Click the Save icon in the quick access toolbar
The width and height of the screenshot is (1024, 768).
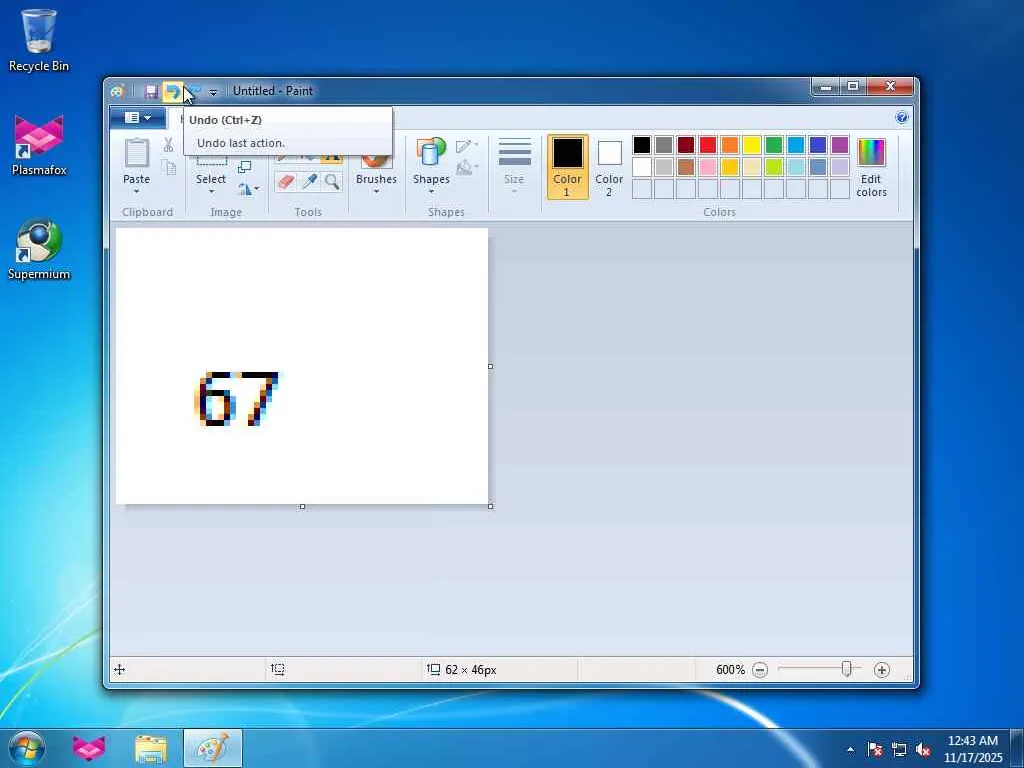tap(152, 91)
